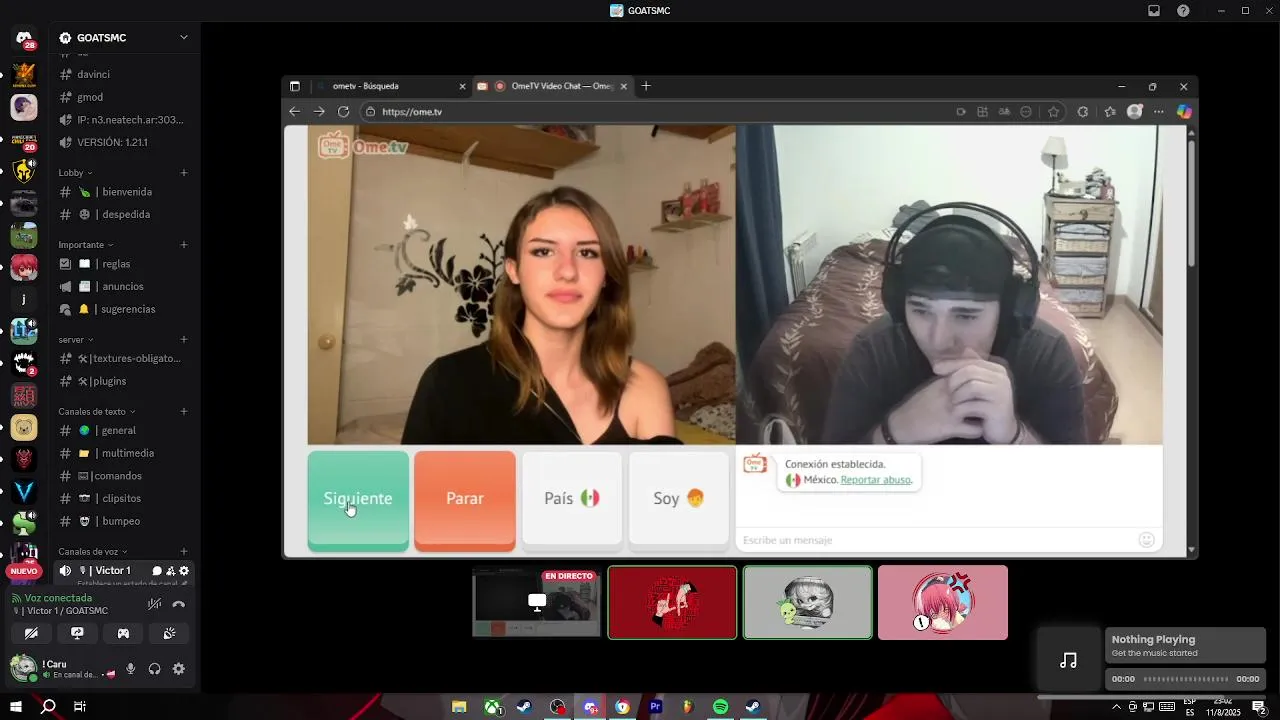
Task: Open the chat of voice channel Victor 1
Action: click(157, 571)
